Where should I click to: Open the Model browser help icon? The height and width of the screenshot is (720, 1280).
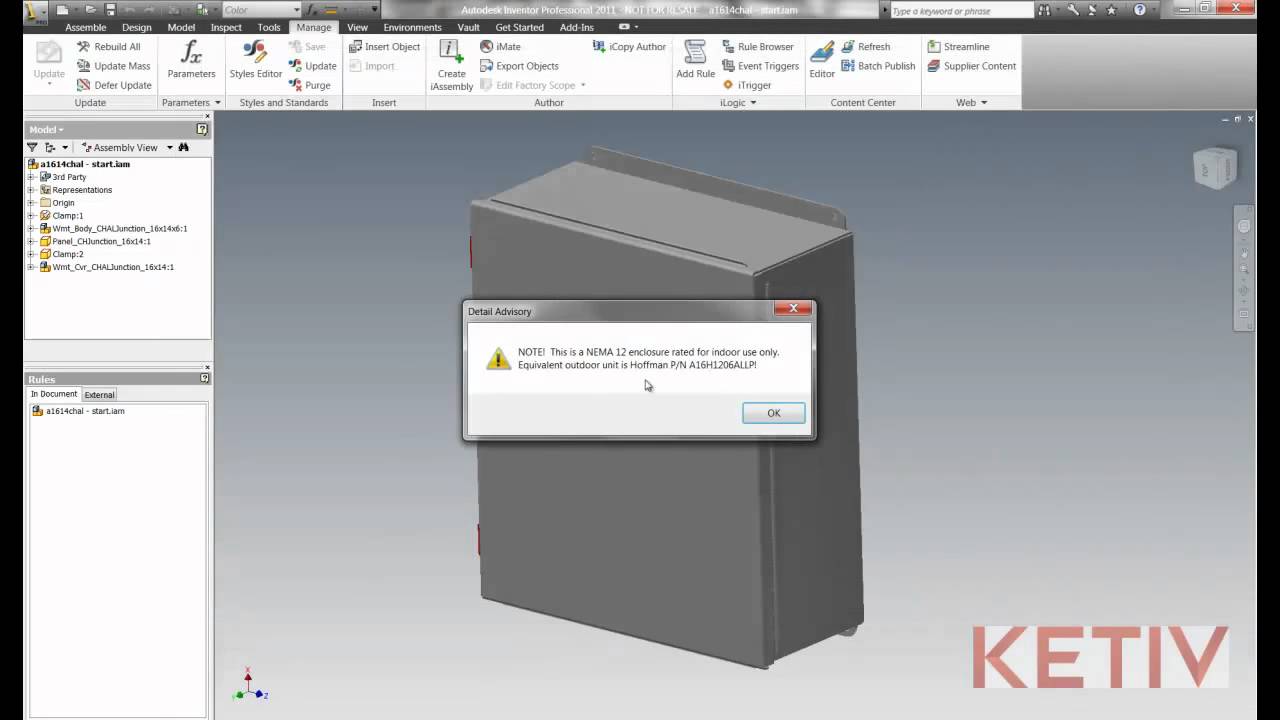202,129
